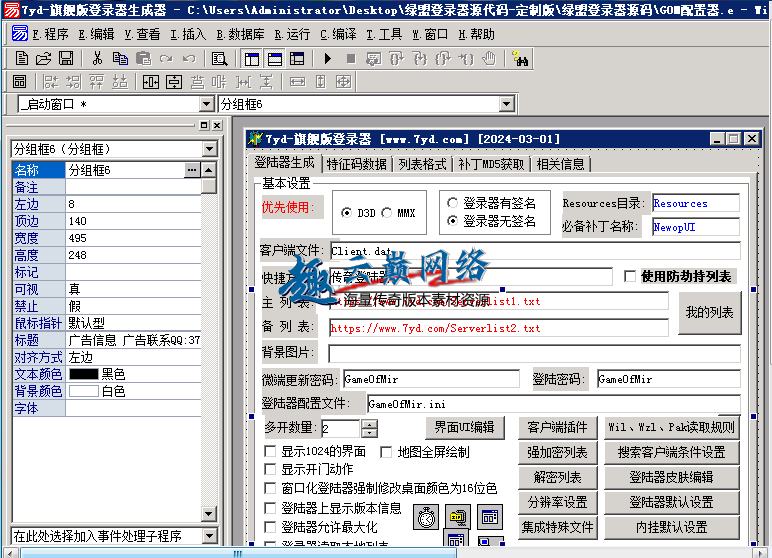
Task: Click the black 文本颜色 color swatch
Action: (83, 374)
